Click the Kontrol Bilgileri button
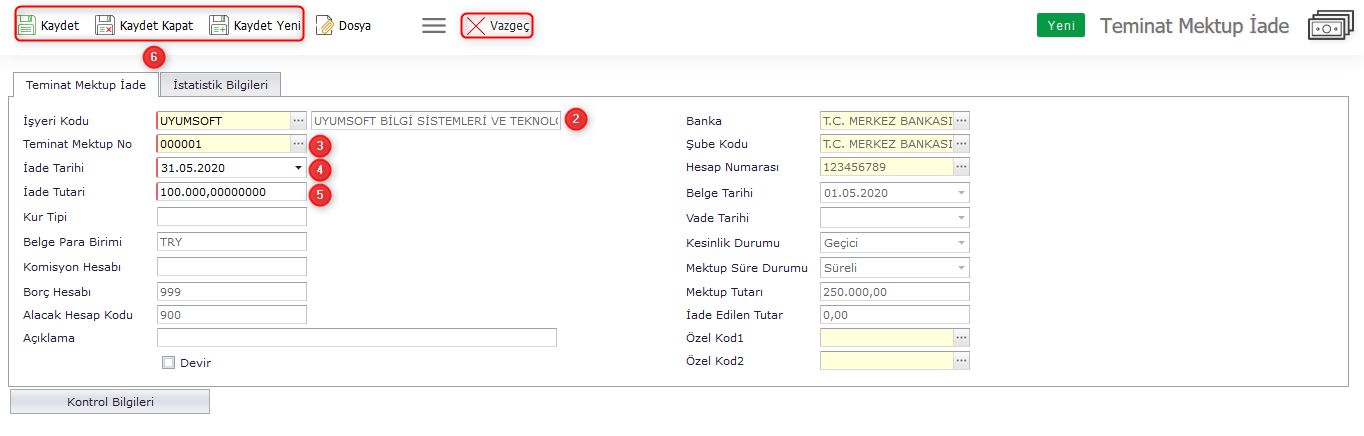This screenshot has height=436, width=1364. (110, 402)
